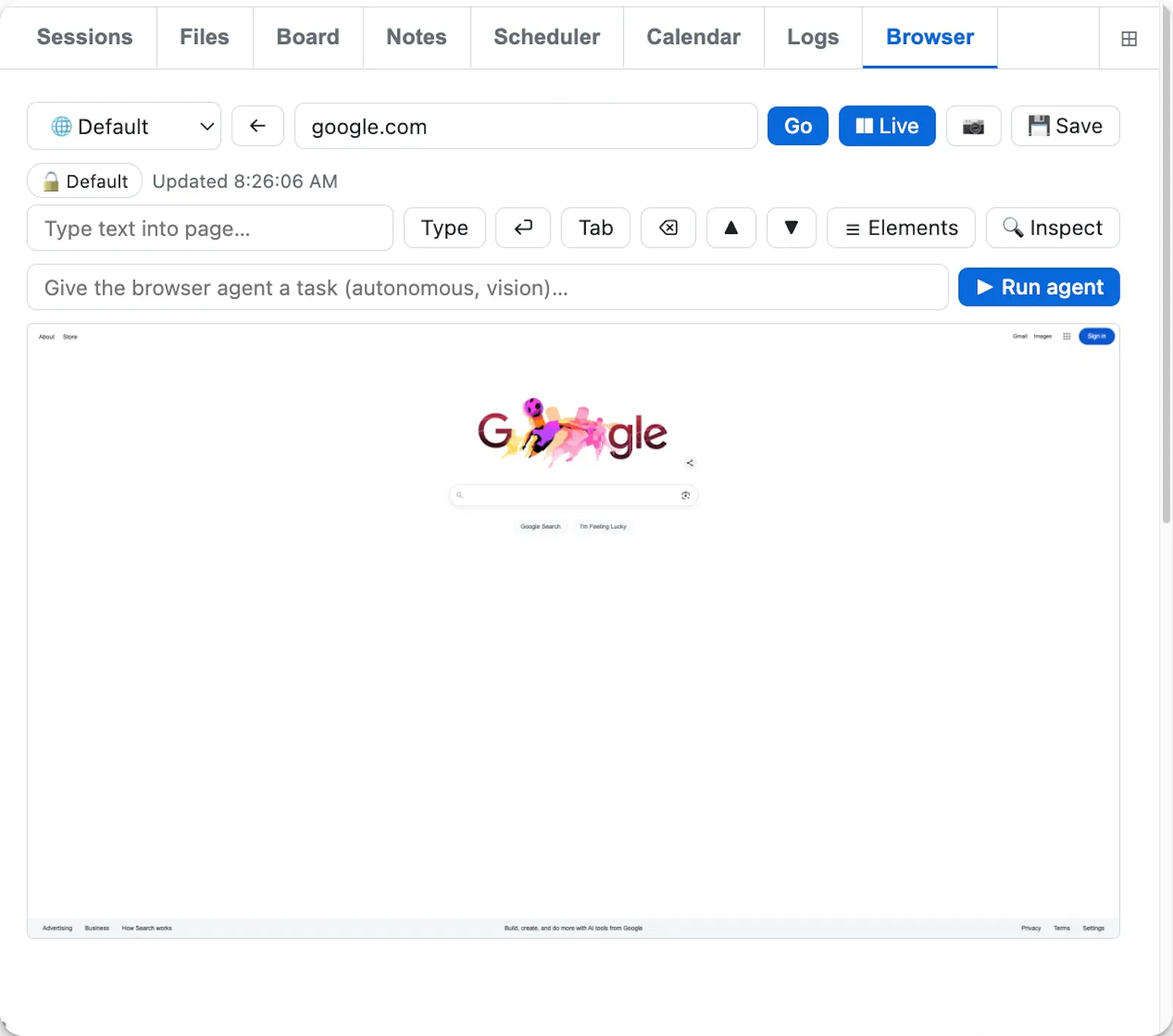
Task: Click the Terms footer link
Action: (x=1062, y=928)
